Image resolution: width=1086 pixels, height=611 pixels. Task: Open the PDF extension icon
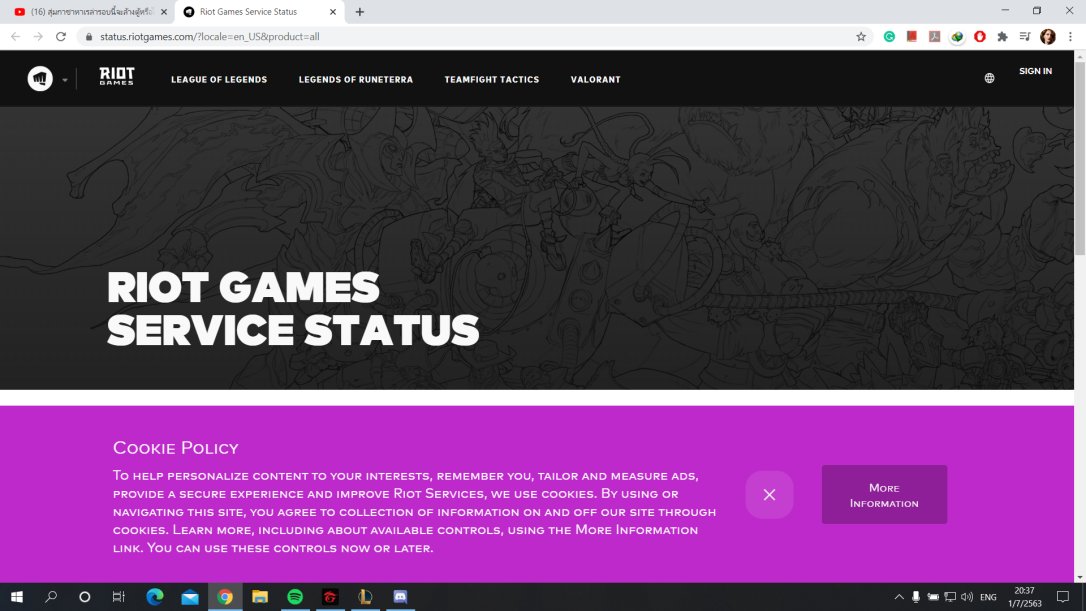coord(934,37)
